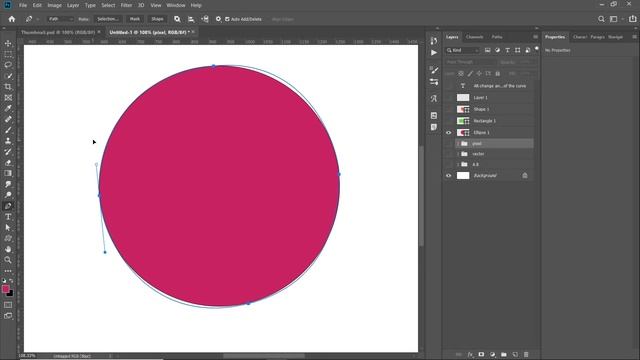The width and height of the screenshot is (640, 360).
Task: Open the search icon at top right
Action: 601,19
